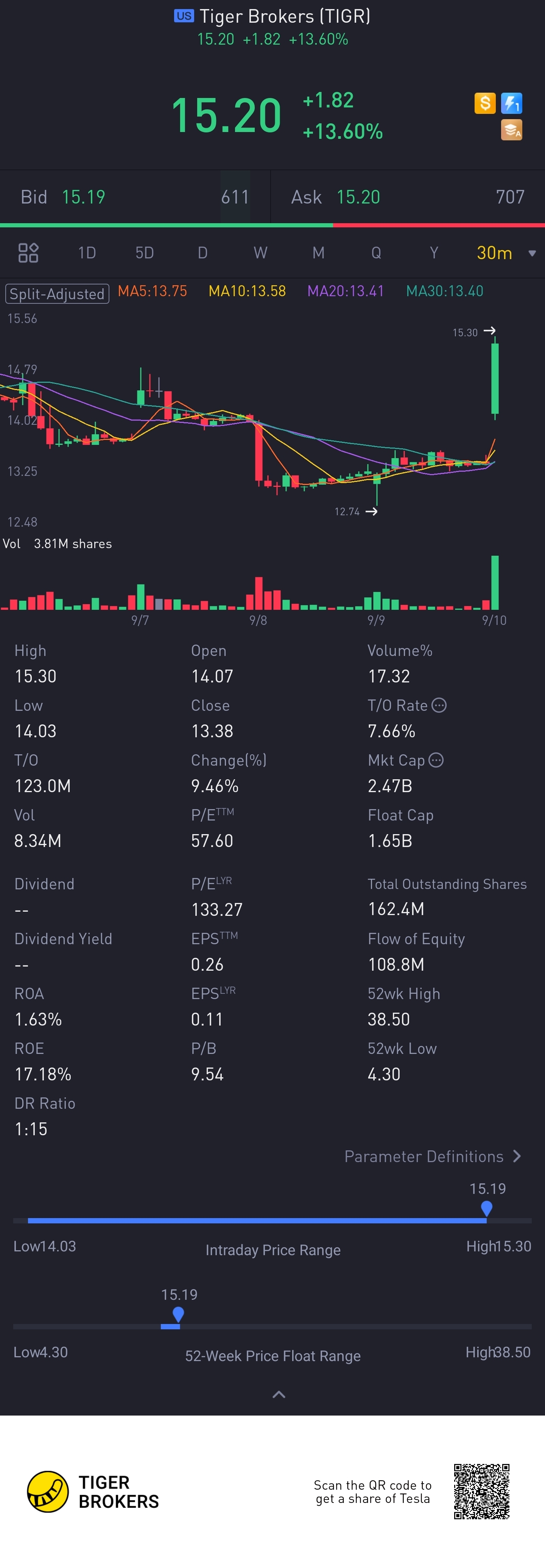545x1568 pixels.
Task: Open Parameter Definitions link
Action: pos(424,1156)
